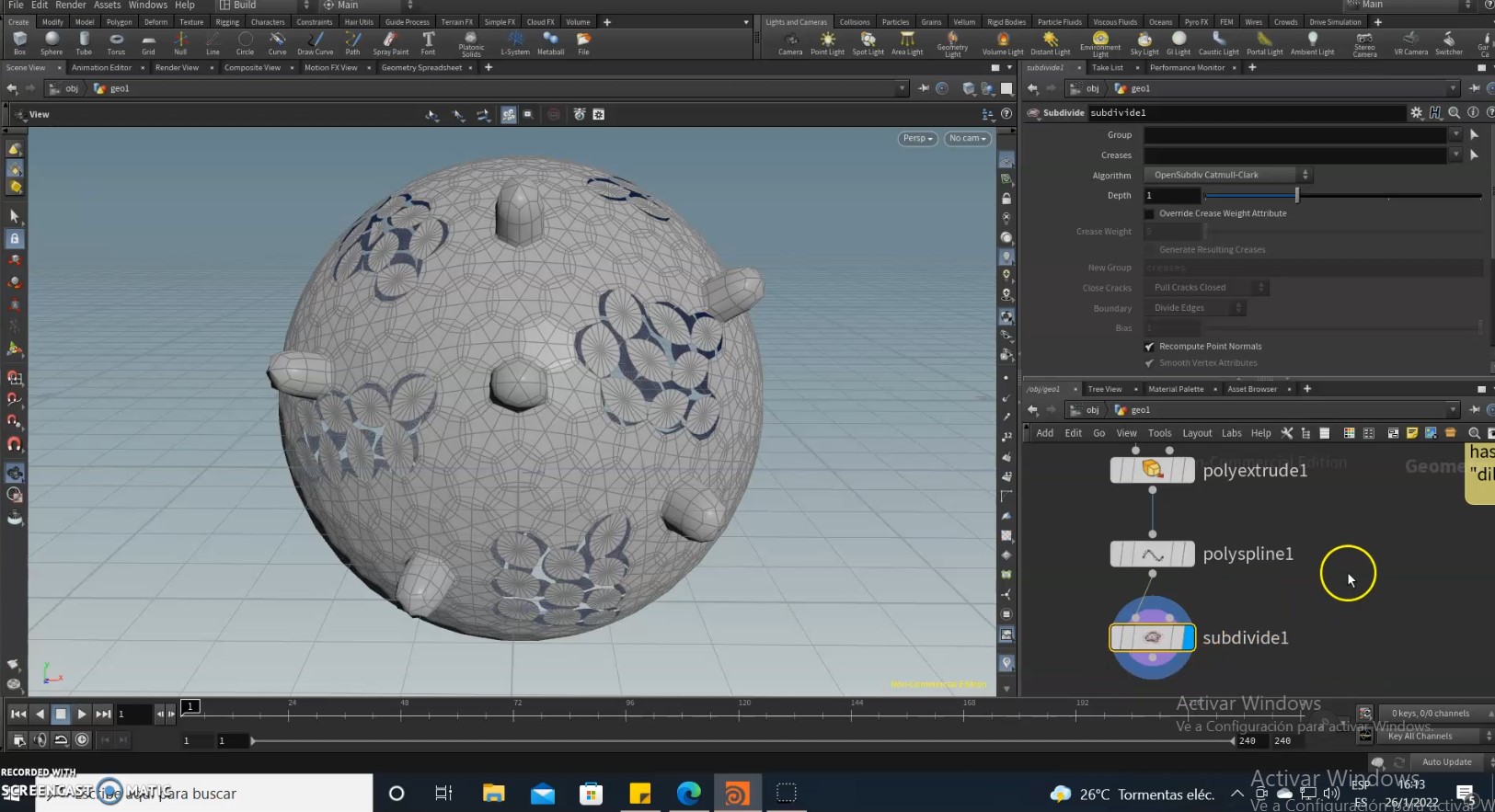Select the Sphere shelf tool
This screenshot has height=812, width=1495.
tap(52, 42)
